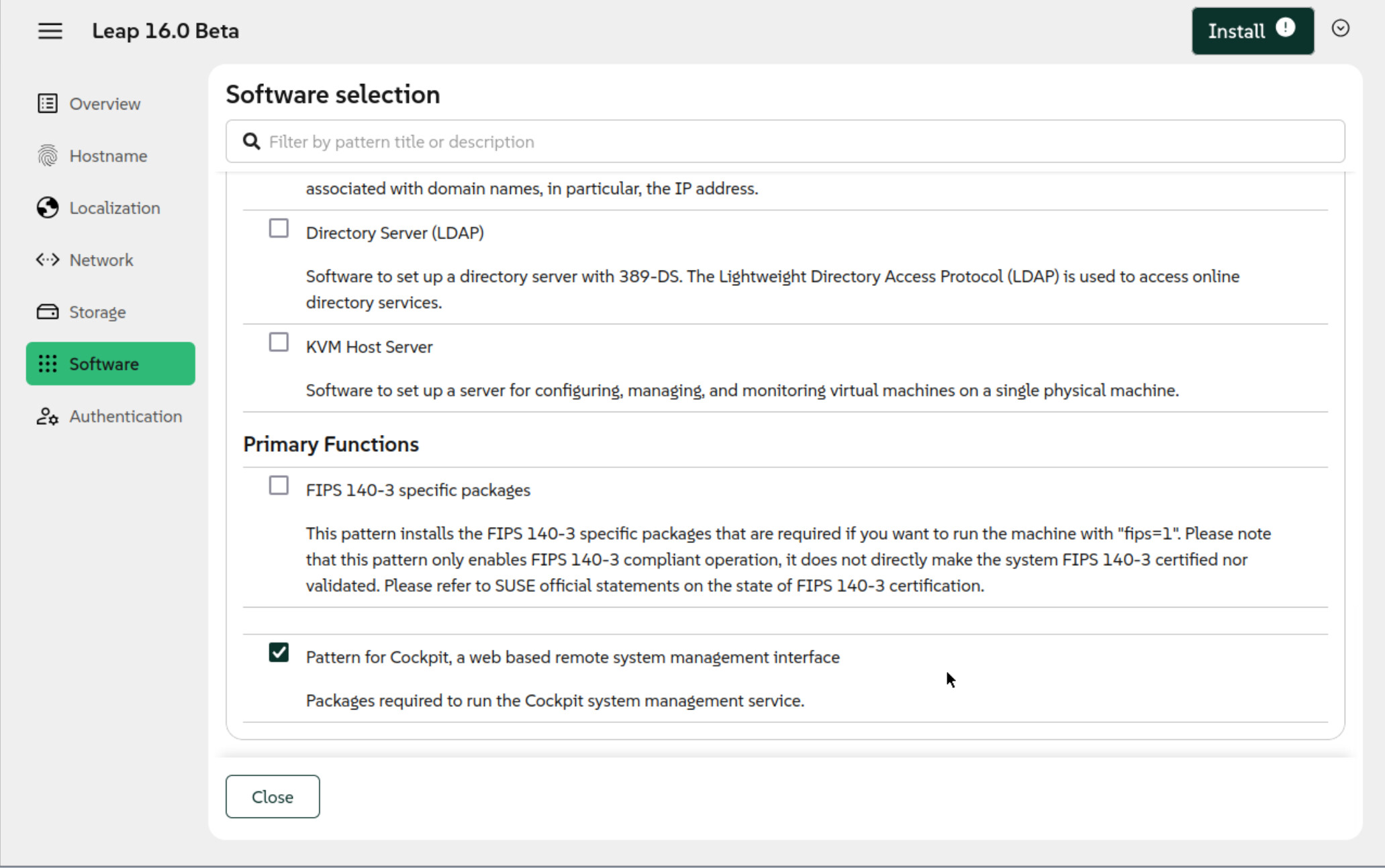Click the Network arrows icon

tap(47, 260)
